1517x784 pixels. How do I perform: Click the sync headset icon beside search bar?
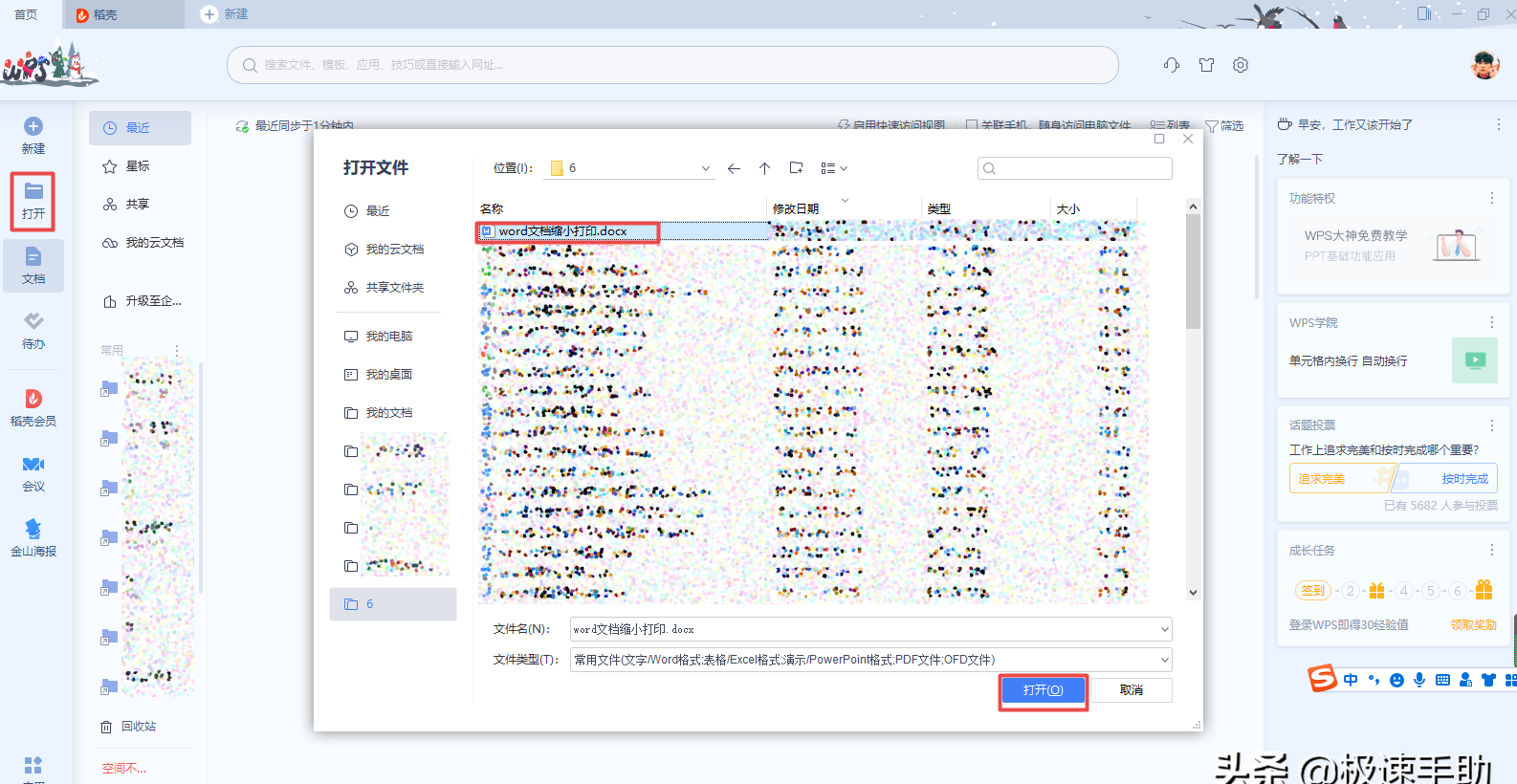1172,65
